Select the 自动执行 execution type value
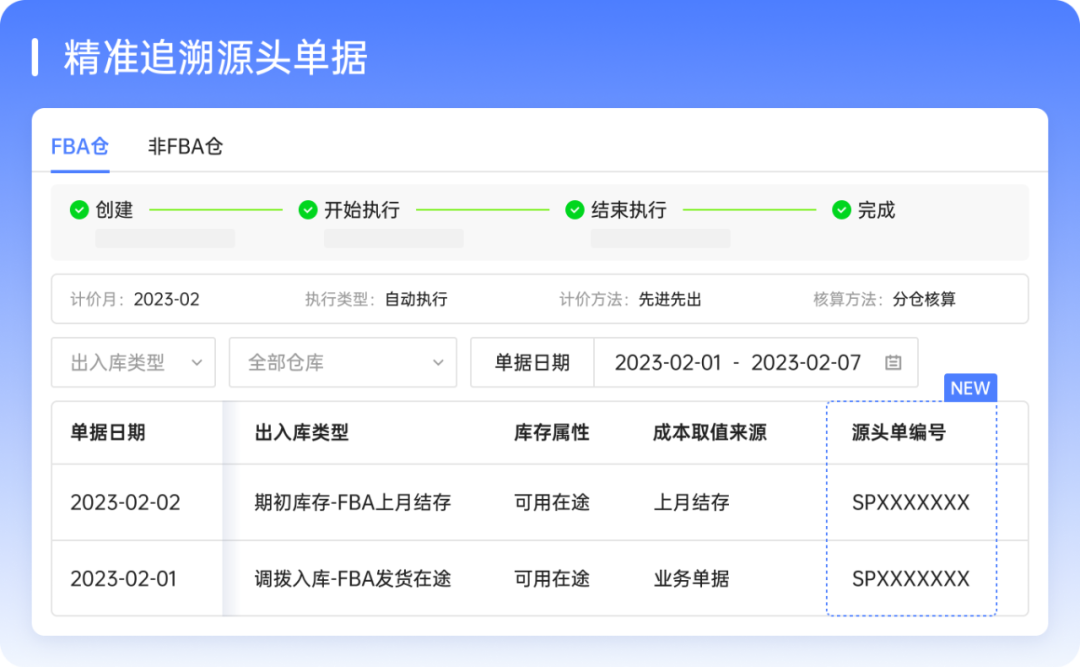 [414, 298]
